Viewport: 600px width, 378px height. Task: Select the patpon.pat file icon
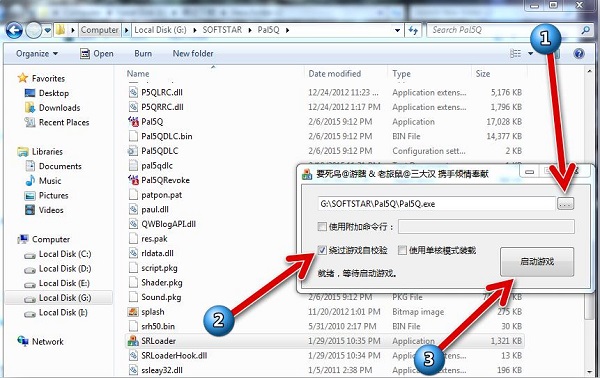tap(133, 195)
